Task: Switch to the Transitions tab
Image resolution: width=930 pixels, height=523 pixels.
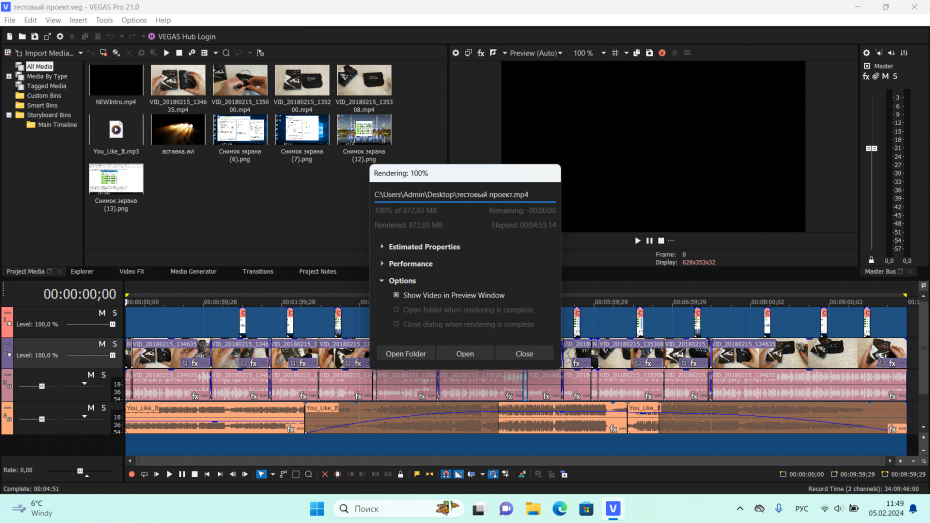Action: [257, 271]
